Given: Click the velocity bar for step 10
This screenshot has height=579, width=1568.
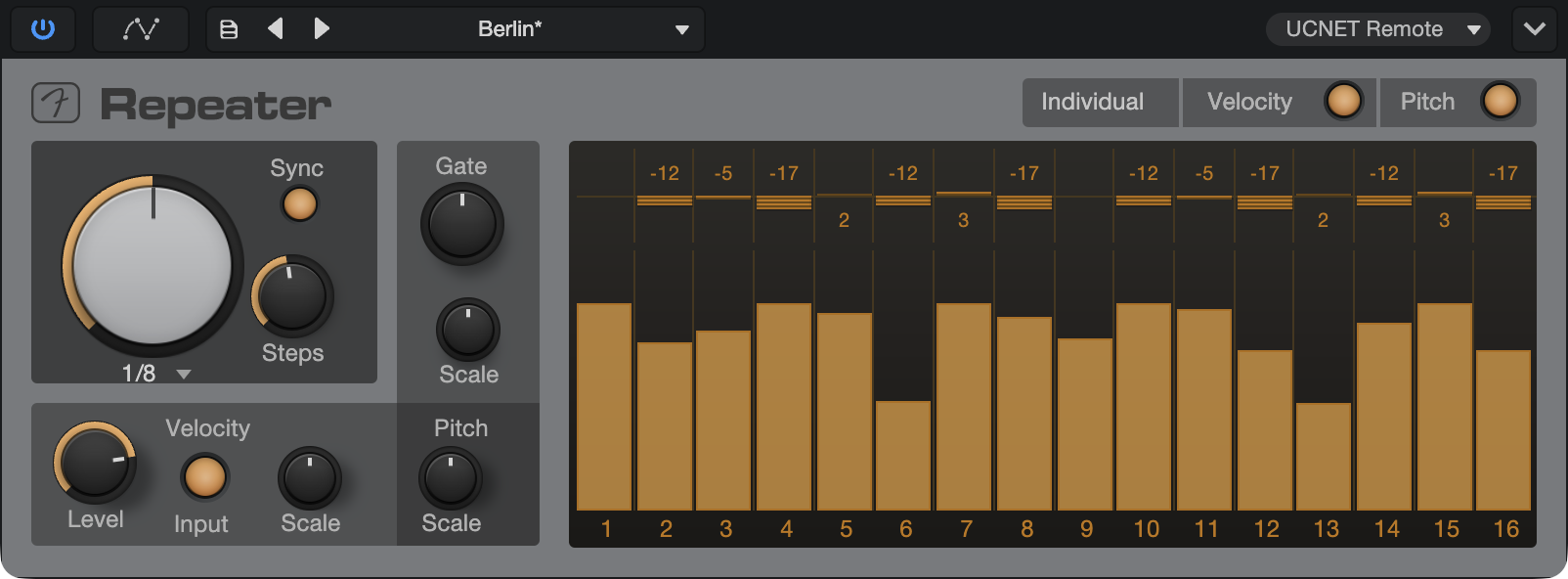Looking at the screenshot, I should point(1144,407).
